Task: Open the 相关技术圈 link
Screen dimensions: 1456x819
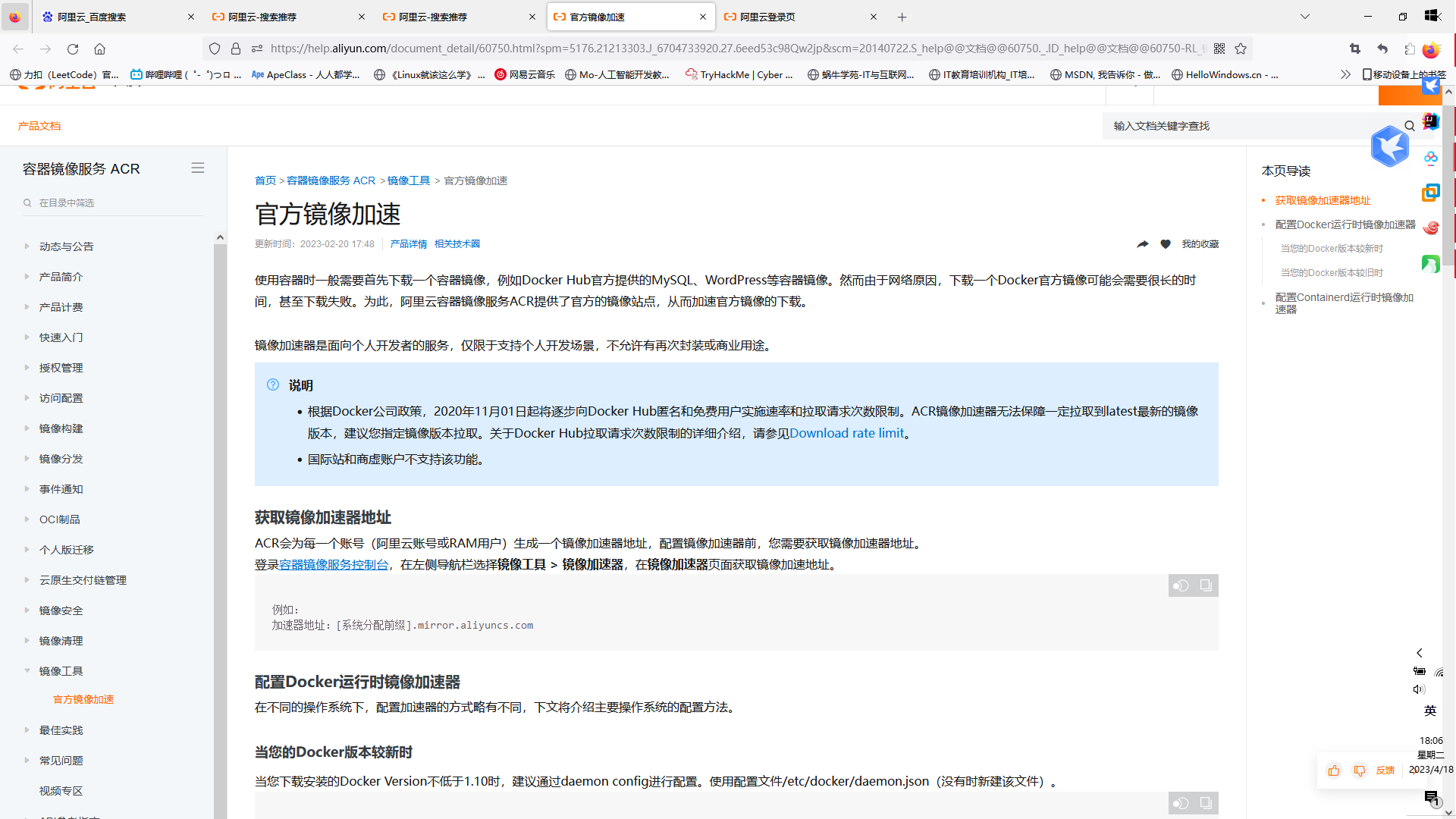Action: [x=457, y=244]
